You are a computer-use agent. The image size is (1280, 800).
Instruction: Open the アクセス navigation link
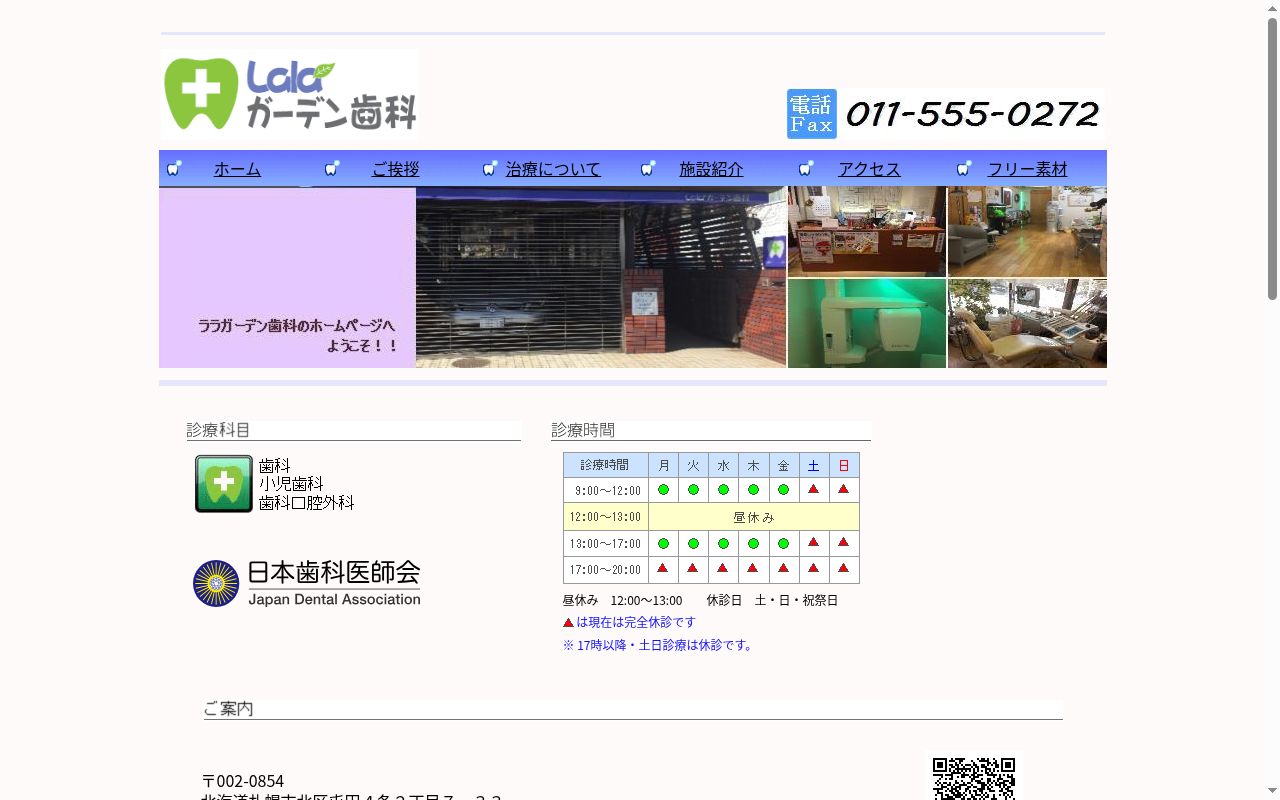[x=869, y=169]
